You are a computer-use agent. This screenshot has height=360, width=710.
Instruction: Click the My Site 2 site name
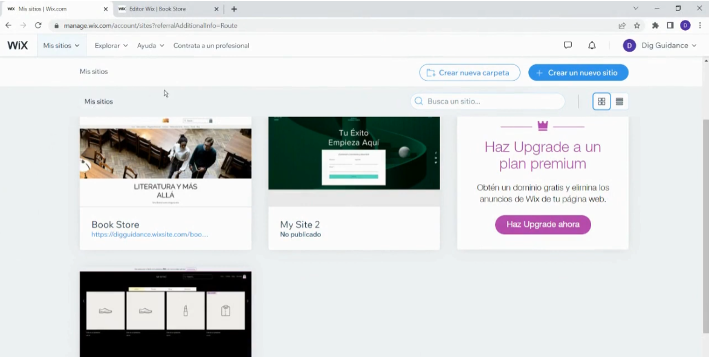click(x=300, y=225)
